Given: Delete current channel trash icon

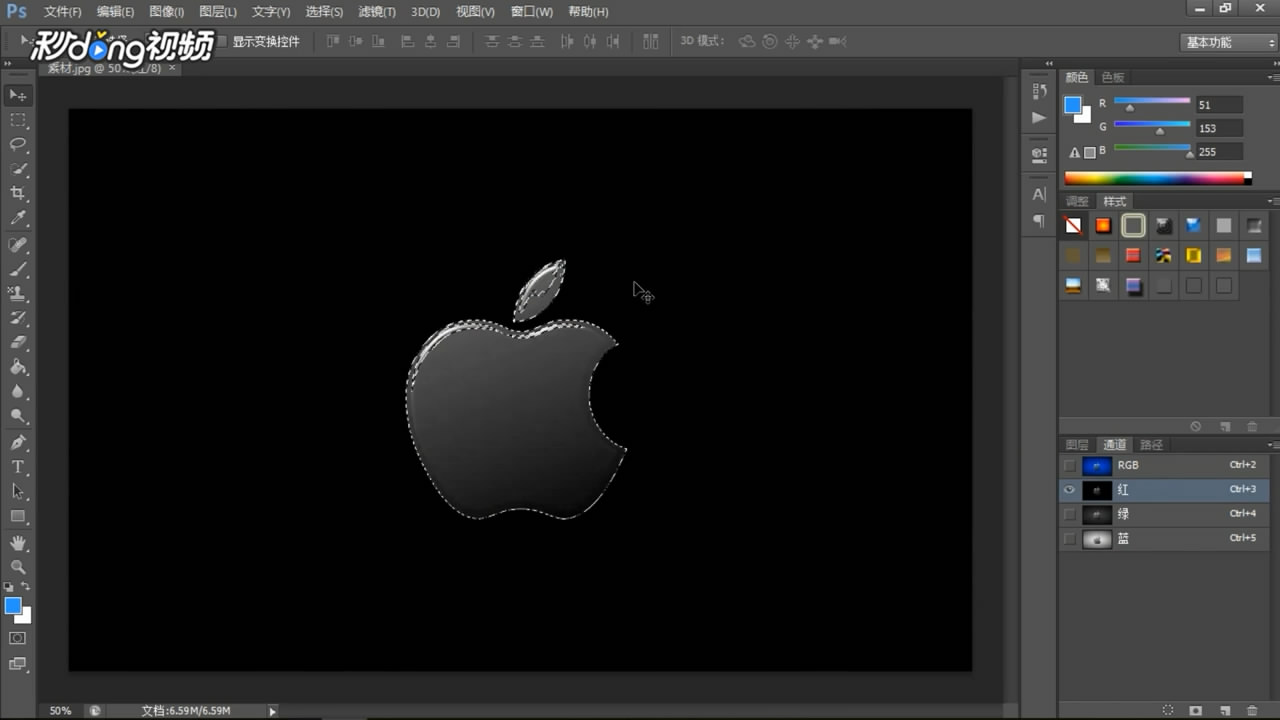Looking at the screenshot, I should click(x=1252, y=709).
